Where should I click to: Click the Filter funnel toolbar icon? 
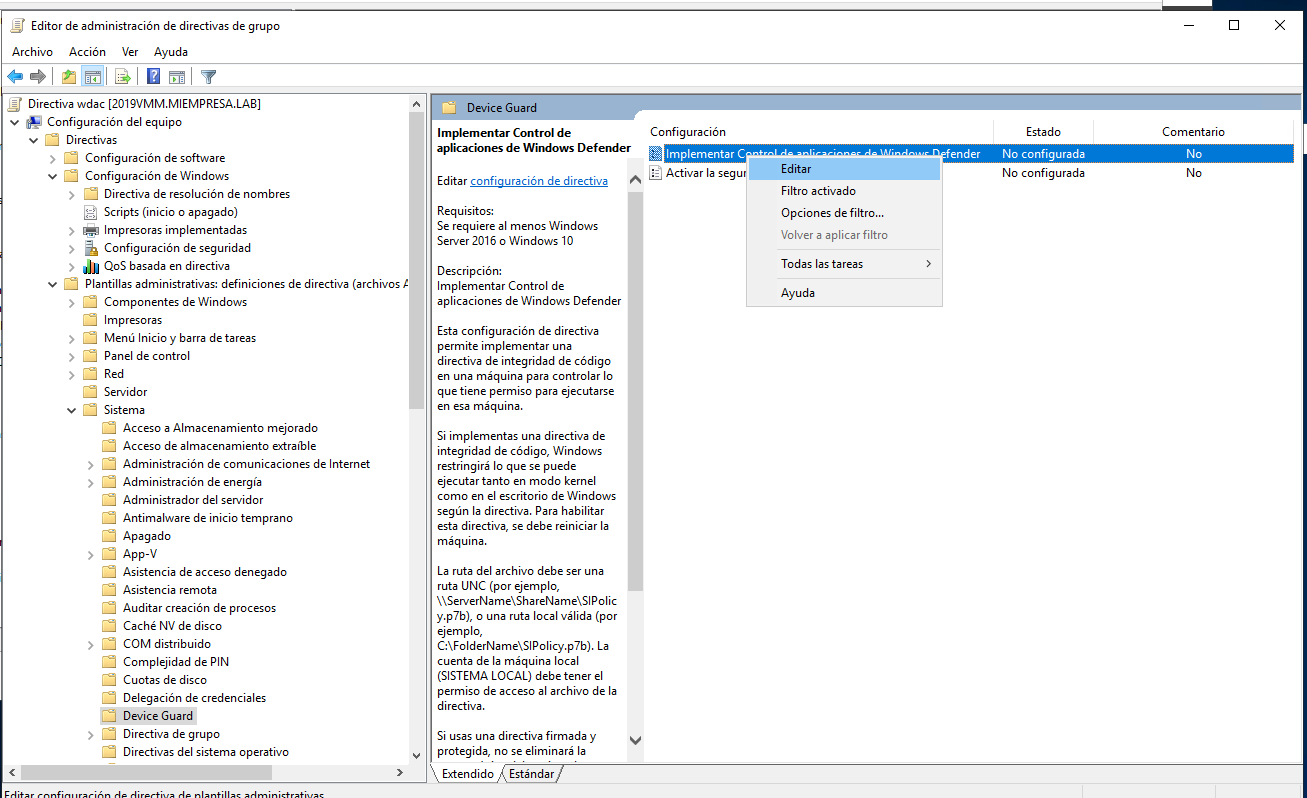208,77
